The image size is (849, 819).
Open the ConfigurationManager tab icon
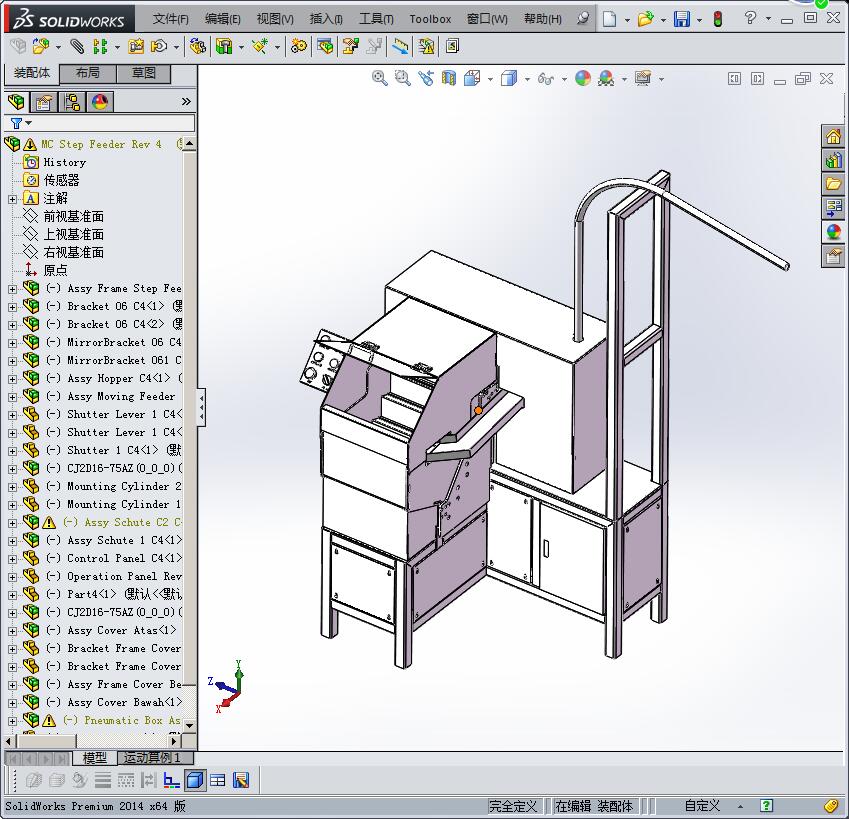coord(72,102)
